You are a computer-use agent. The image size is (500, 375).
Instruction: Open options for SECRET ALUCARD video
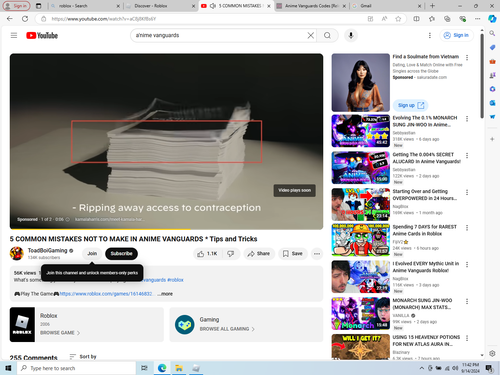pos(467,155)
